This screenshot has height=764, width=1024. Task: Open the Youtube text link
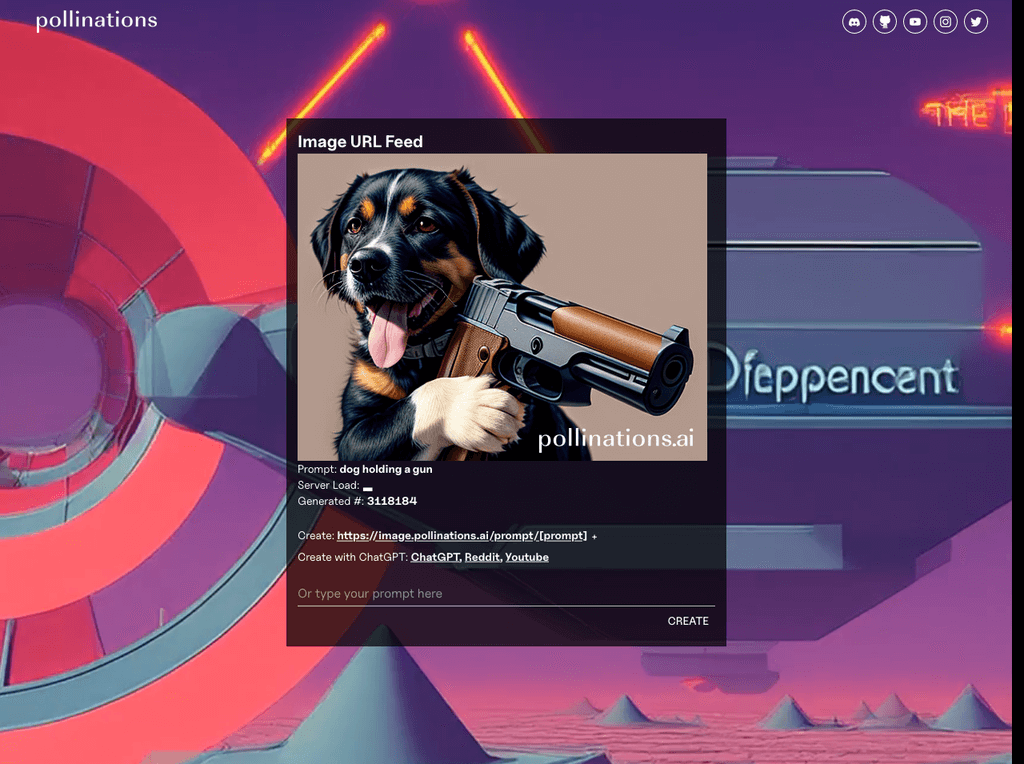[x=526, y=557]
